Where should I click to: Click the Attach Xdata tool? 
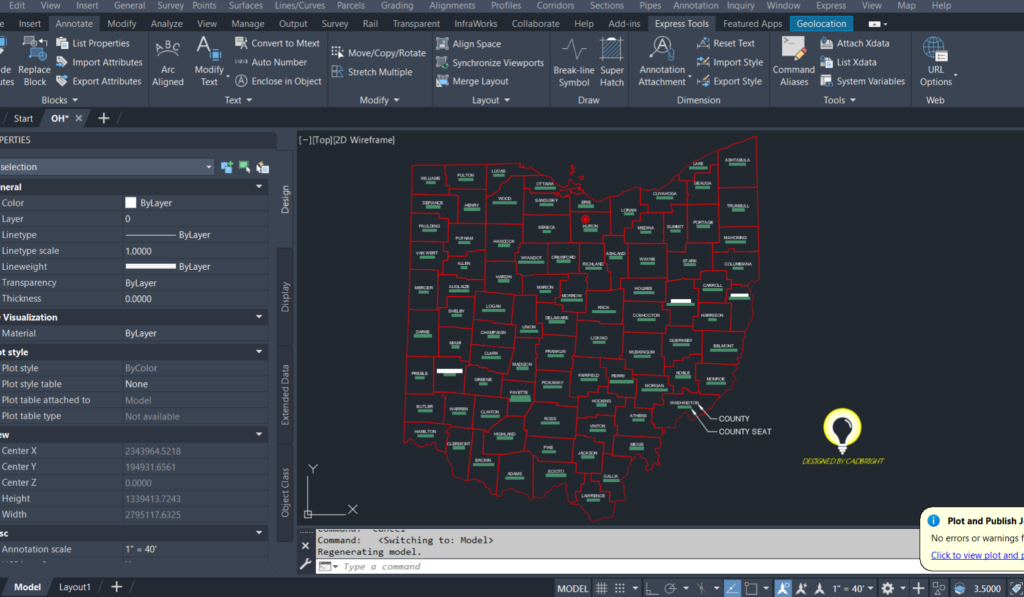[x=855, y=43]
